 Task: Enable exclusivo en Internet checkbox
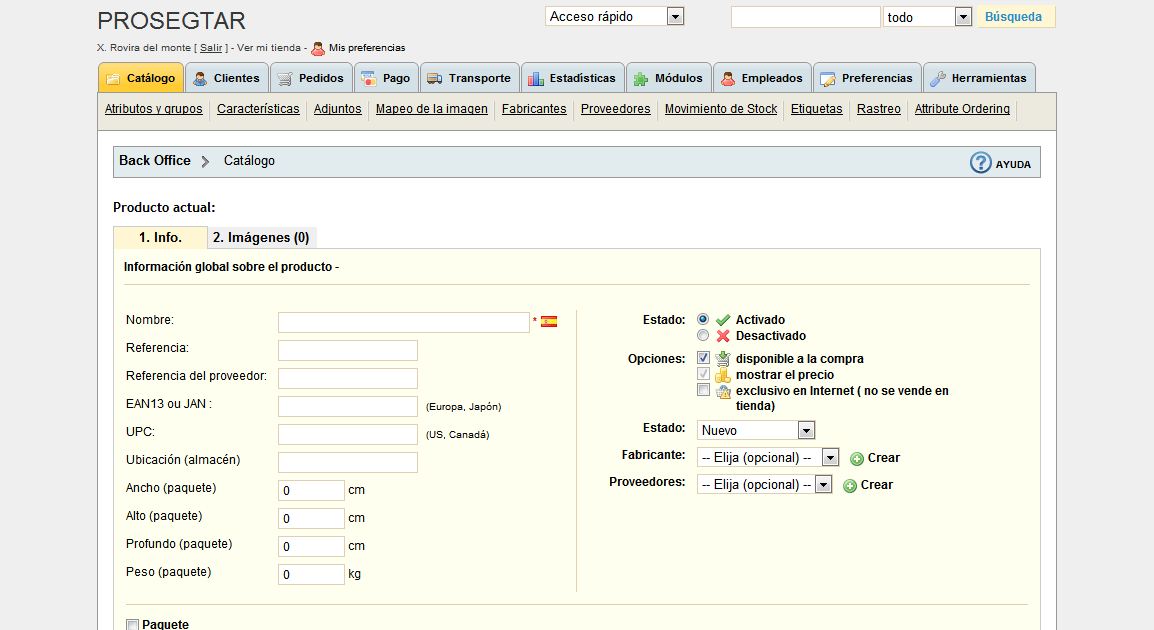(704, 390)
